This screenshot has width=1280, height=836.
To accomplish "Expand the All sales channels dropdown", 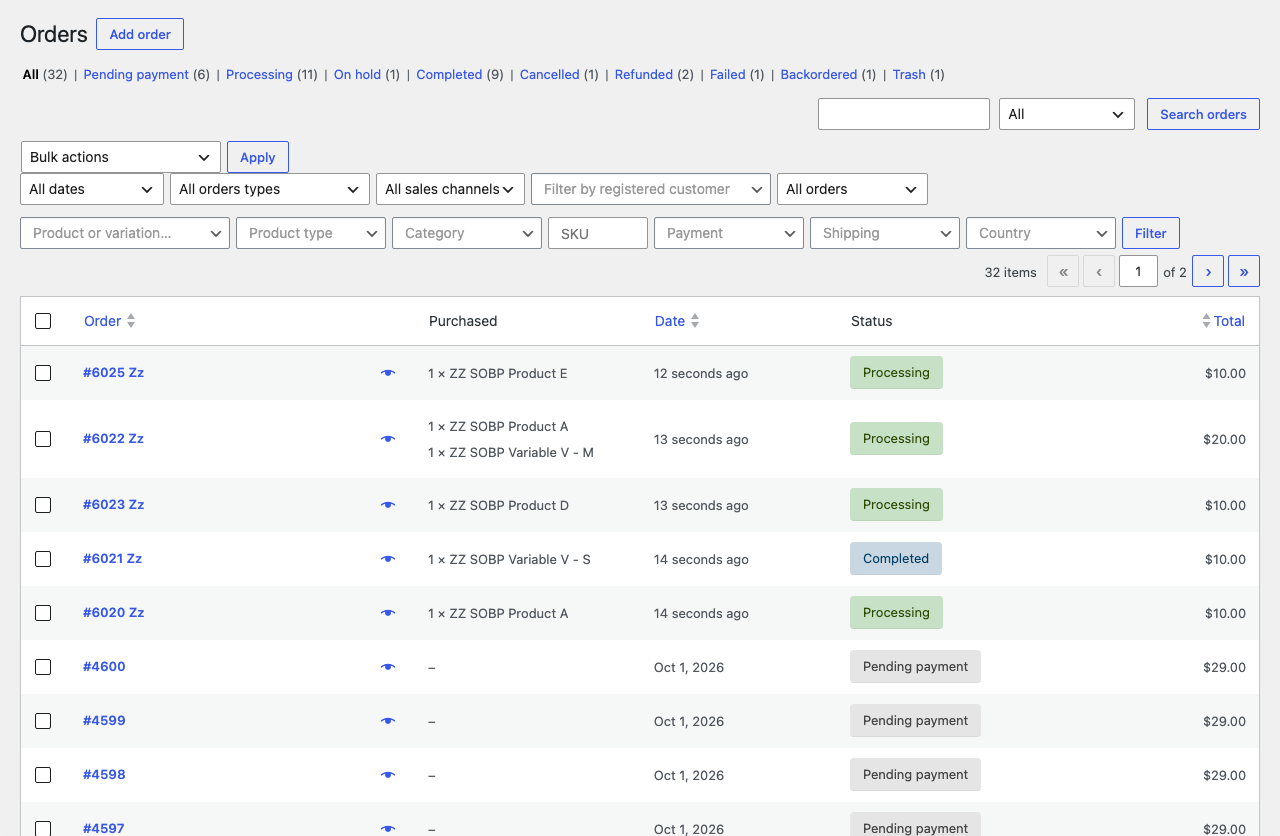I will pyautogui.click(x=450, y=189).
